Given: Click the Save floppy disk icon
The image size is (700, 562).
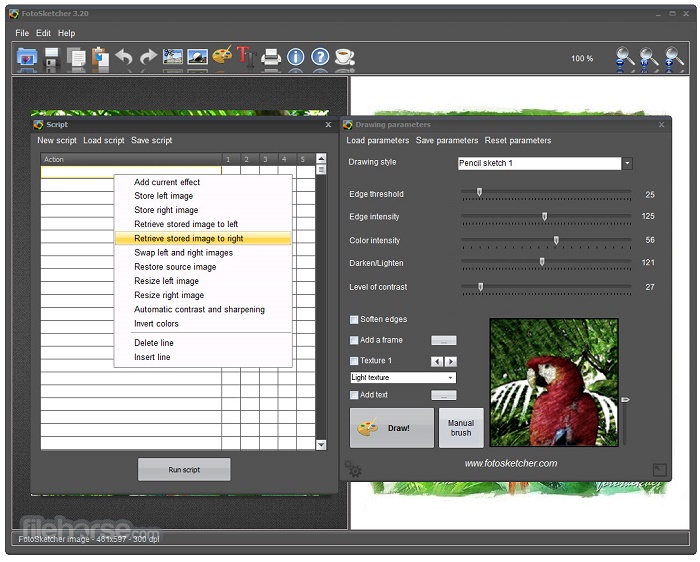Looking at the screenshot, I should [52, 58].
